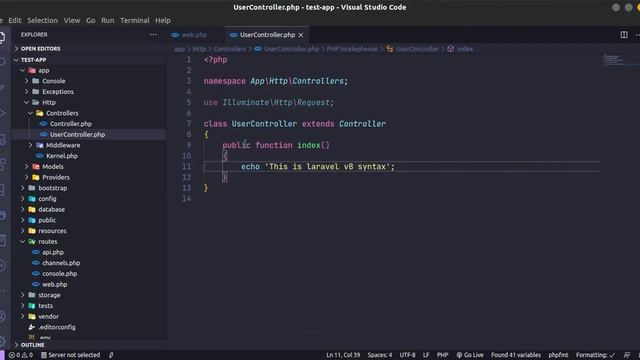Click 'Ln 11, Col 39' cursor position
Screen dimensions: 640x360
343,355
